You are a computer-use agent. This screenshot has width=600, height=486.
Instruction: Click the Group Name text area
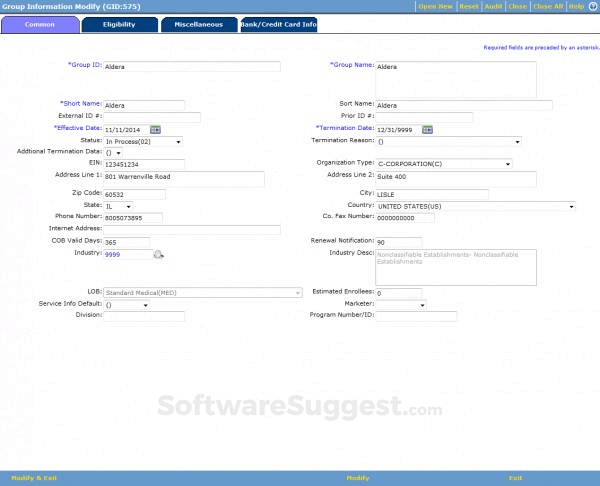(x=456, y=79)
